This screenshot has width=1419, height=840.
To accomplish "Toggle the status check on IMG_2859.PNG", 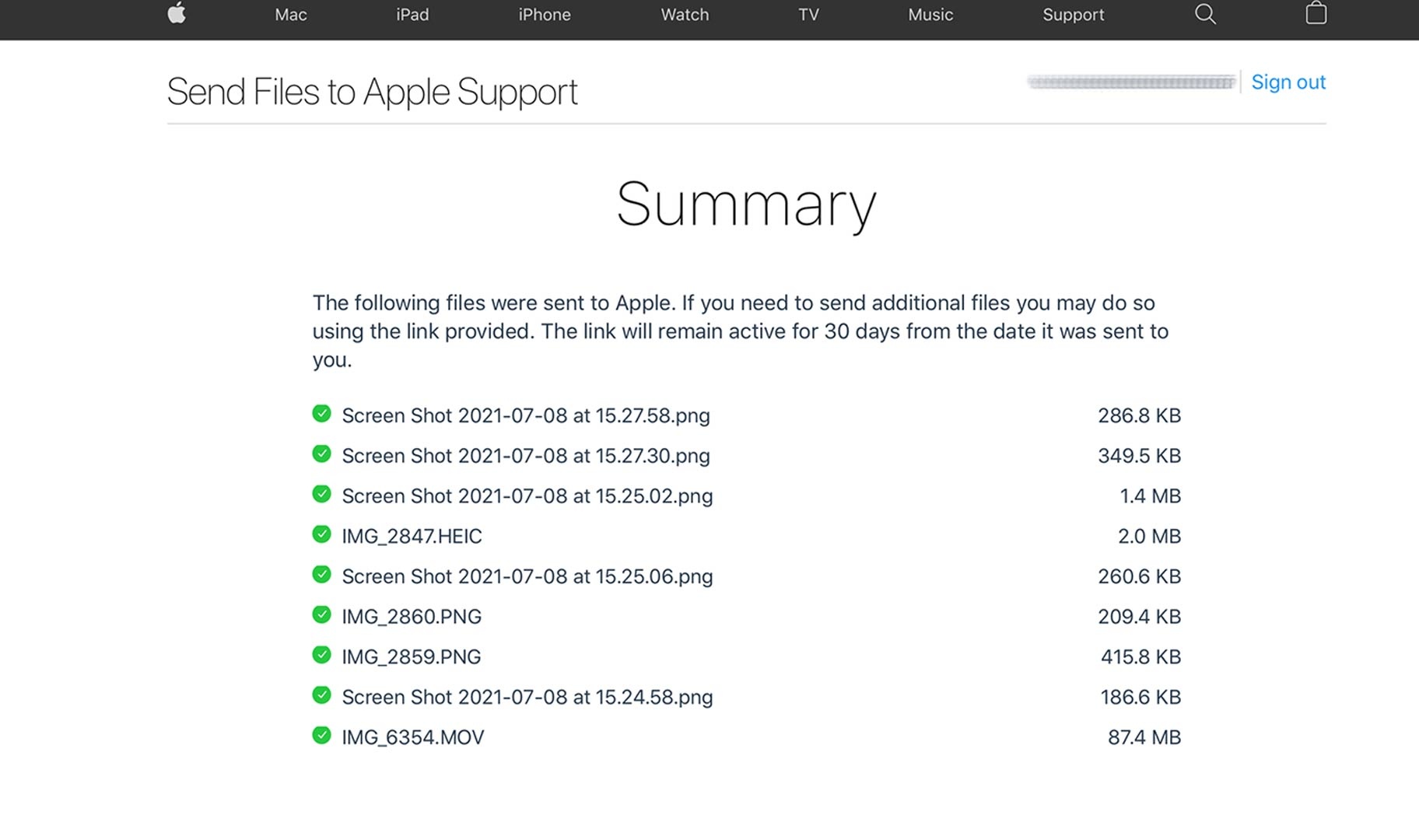I will pyautogui.click(x=322, y=654).
